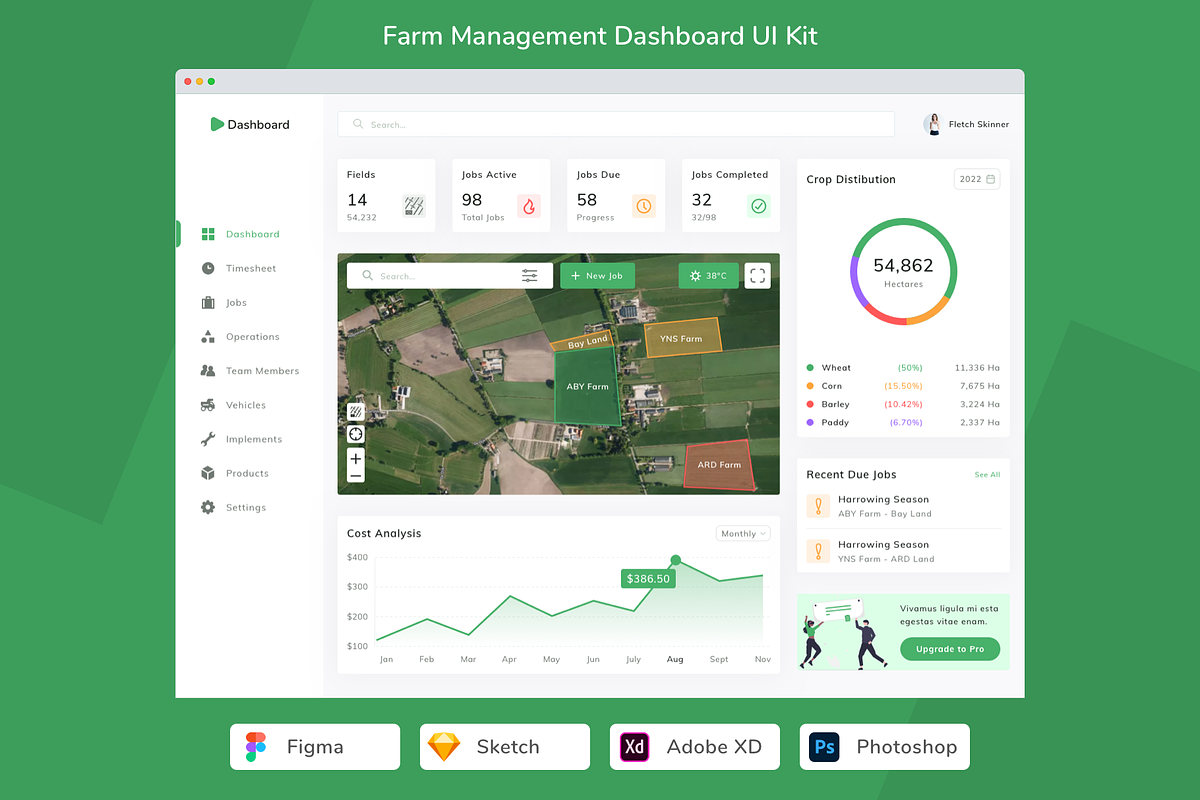Click the Figma logo icon

coord(256,747)
